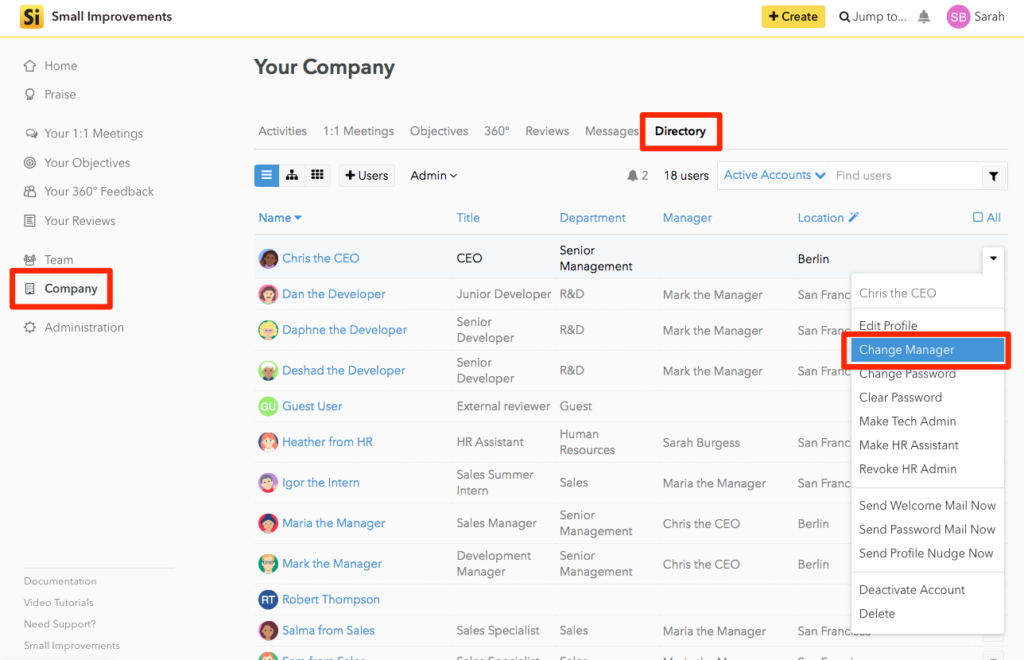The image size is (1024, 660).
Task: Switch to org chart view icon
Action: tap(292, 175)
